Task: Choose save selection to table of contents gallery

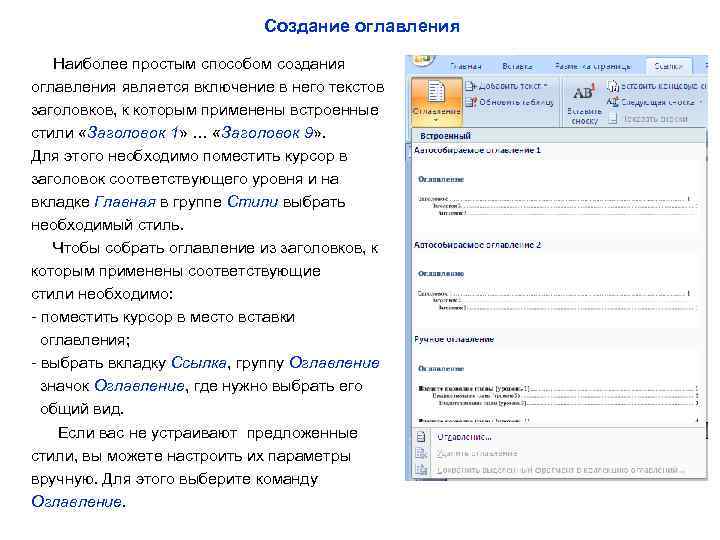Action: (560, 470)
